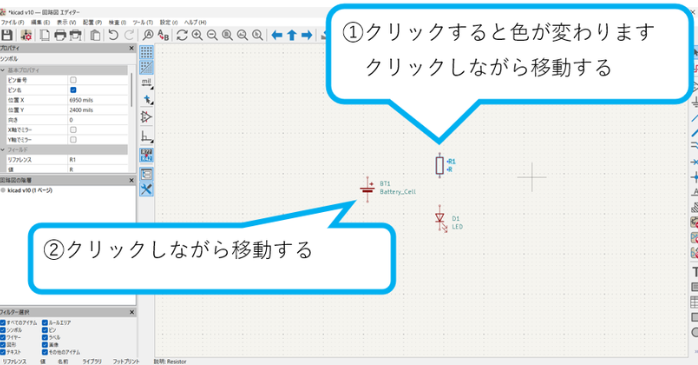The image size is (698, 365).
Task: Open the ヘルプ menu
Action: pyautogui.click(x=195, y=22)
